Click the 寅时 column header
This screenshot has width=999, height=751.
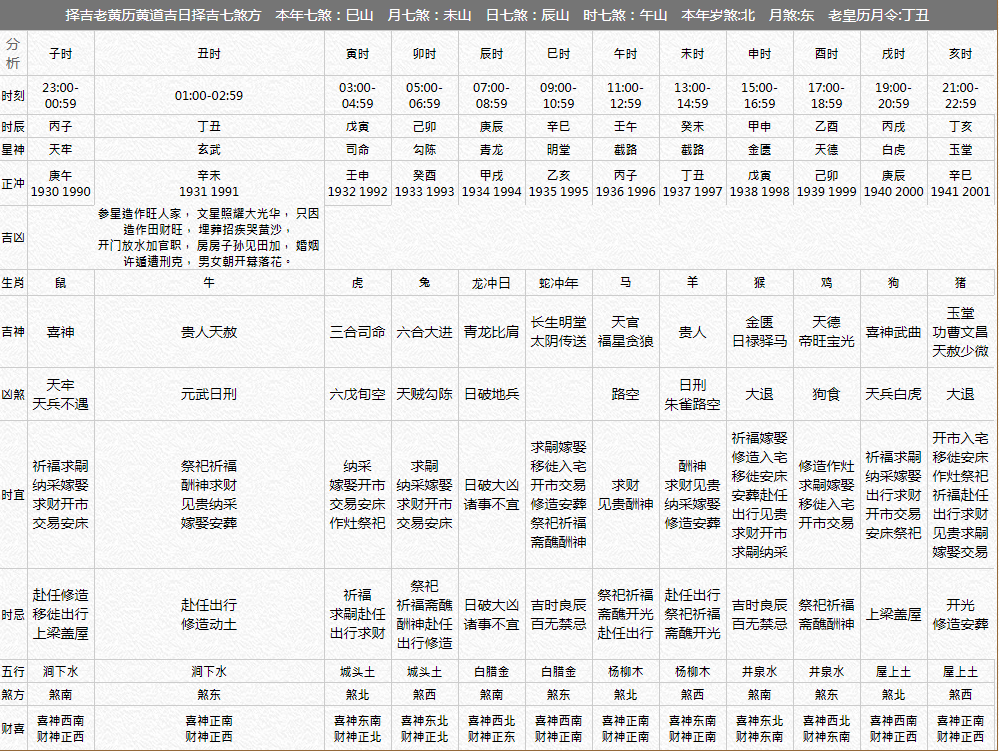coord(357,54)
